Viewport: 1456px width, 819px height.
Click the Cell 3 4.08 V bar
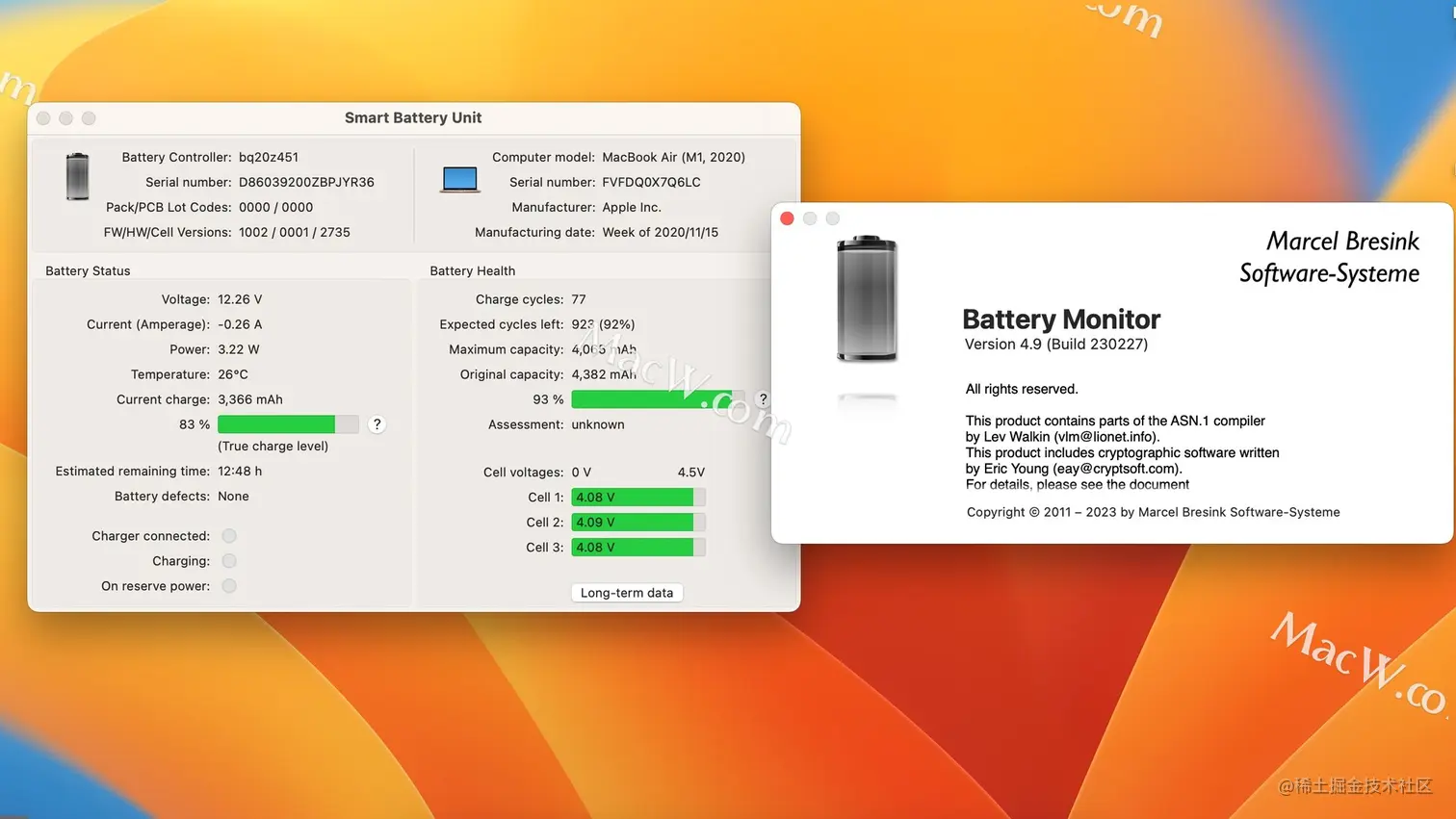[638, 548]
